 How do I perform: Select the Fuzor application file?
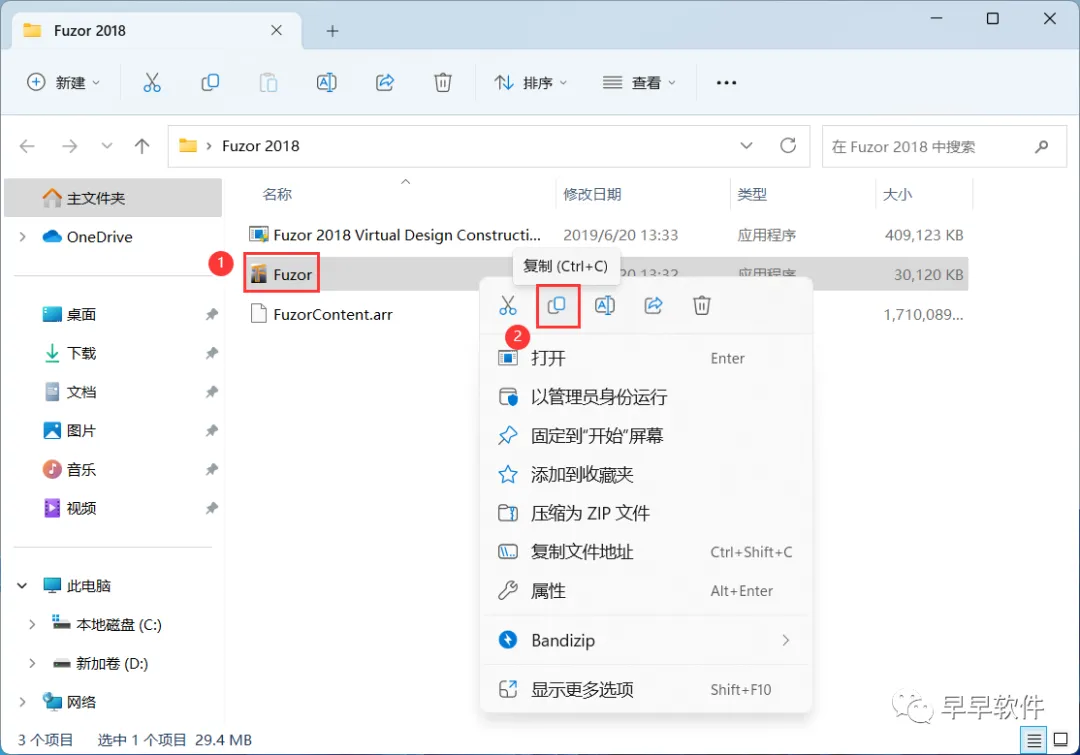coord(281,274)
